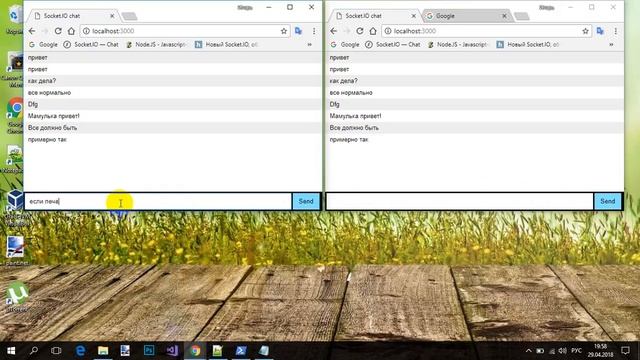Launch Edge from taskbar
The image size is (640, 360).
click(x=80, y=351)
